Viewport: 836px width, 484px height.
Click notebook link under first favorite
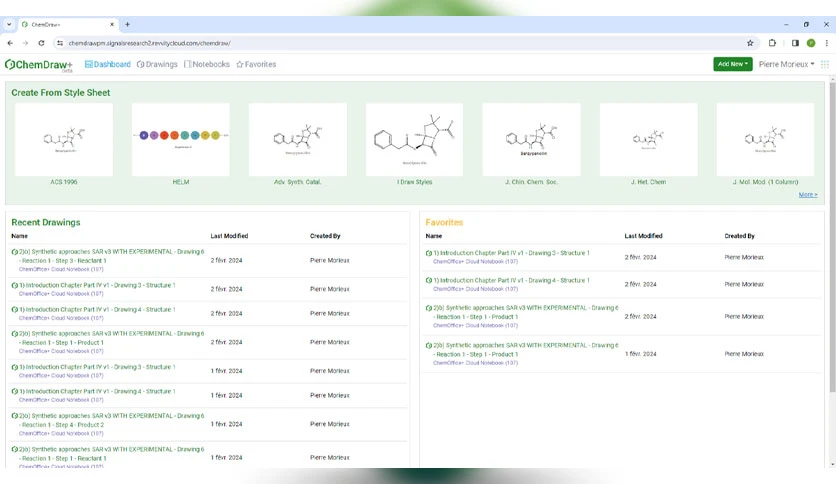point(475,262)
